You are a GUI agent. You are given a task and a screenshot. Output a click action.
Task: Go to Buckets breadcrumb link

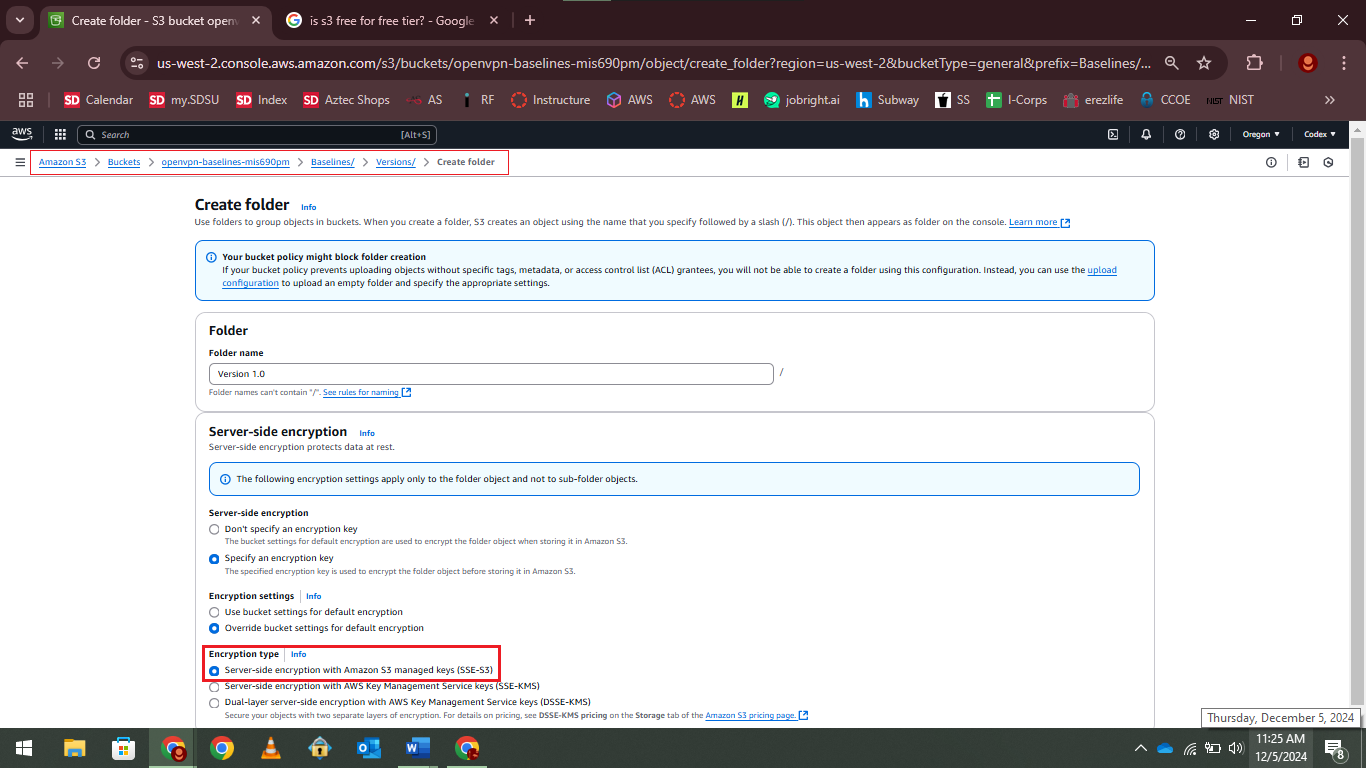[x=124, y=162]
